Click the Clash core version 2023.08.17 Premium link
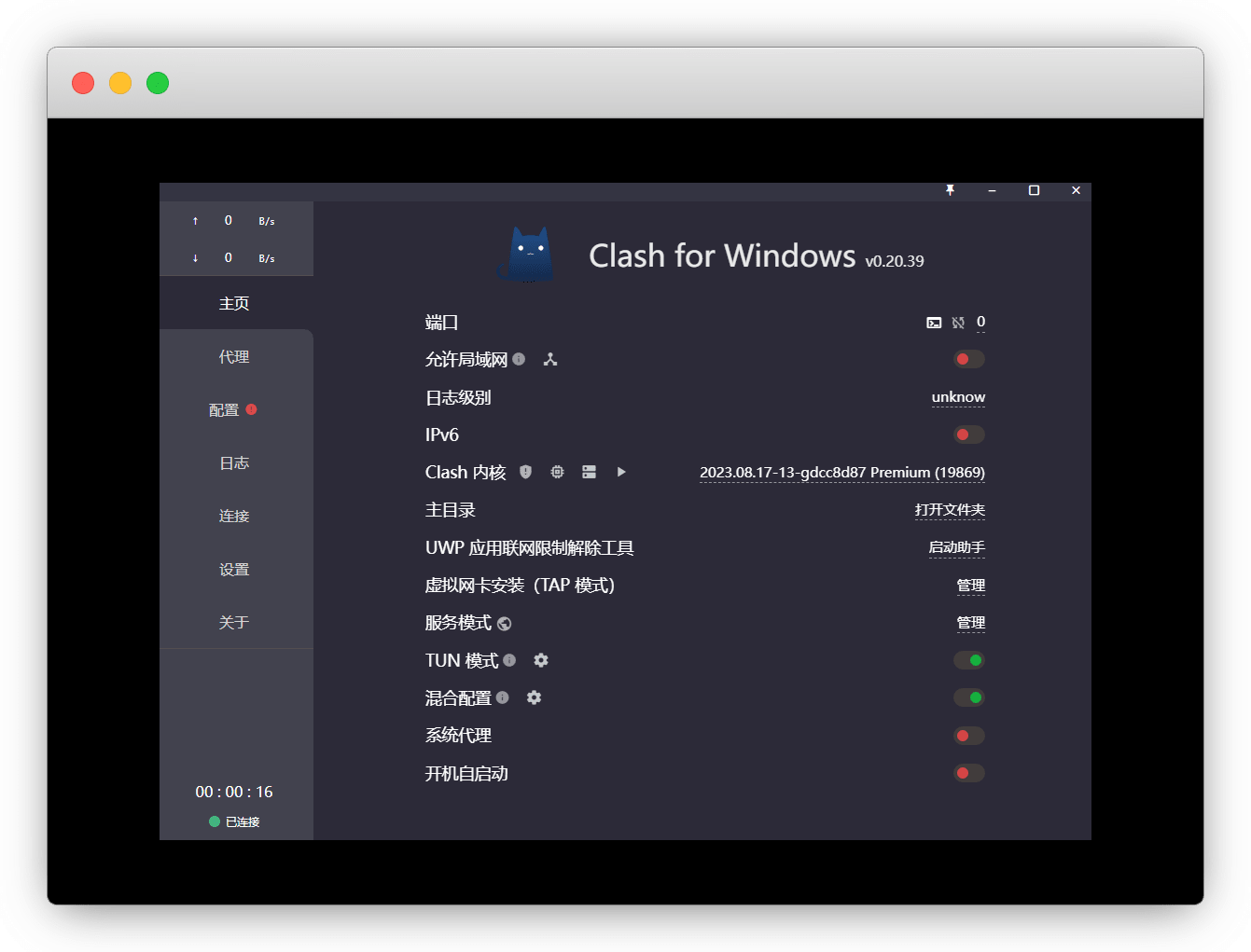1251x952 pixels. 842,473
